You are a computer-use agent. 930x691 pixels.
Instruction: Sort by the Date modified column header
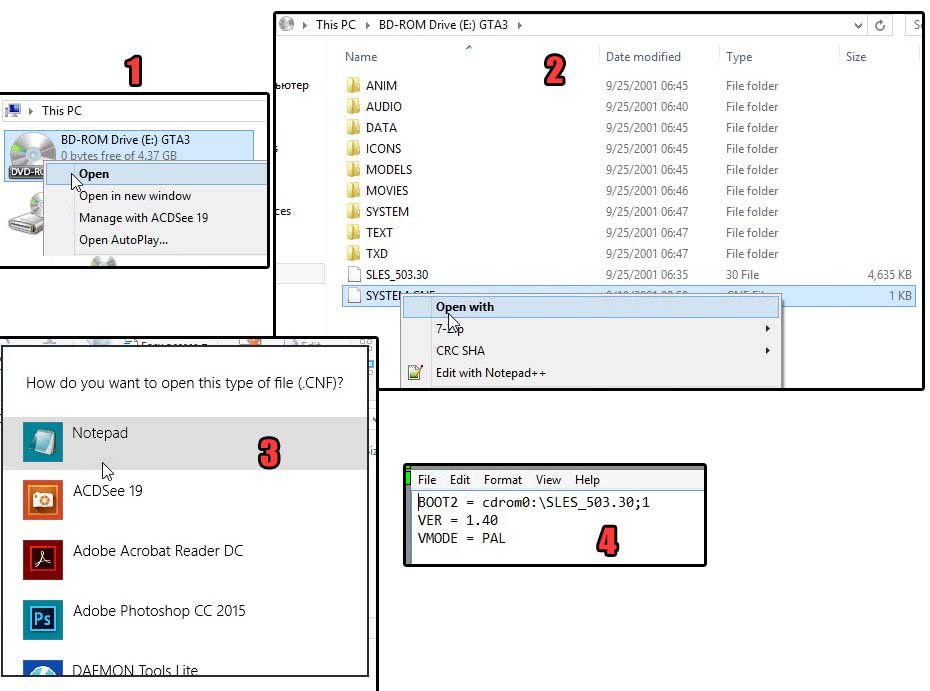pyautogui.click(x=643, y=57)
